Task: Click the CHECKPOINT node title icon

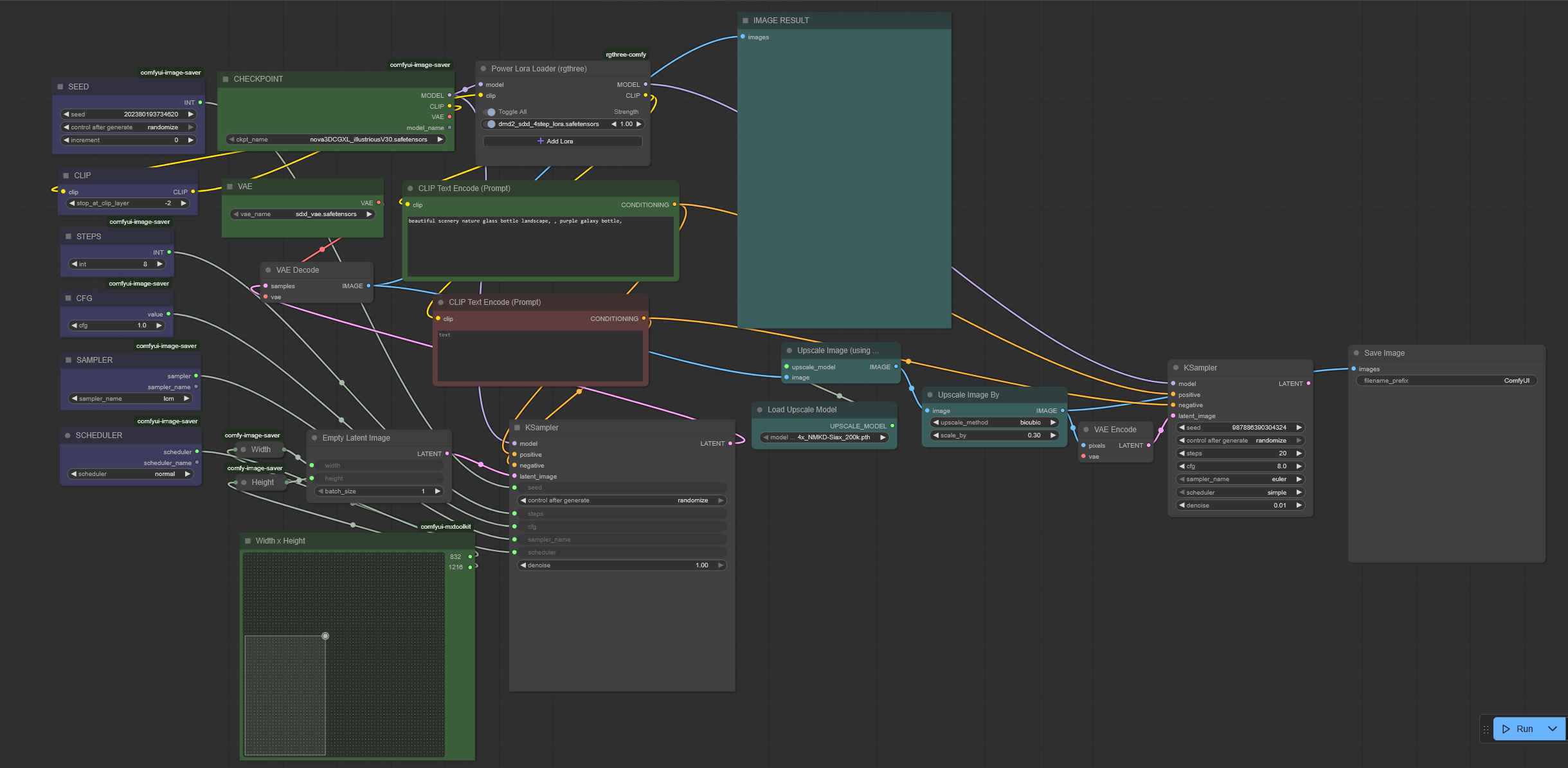Action: point(226,79)
